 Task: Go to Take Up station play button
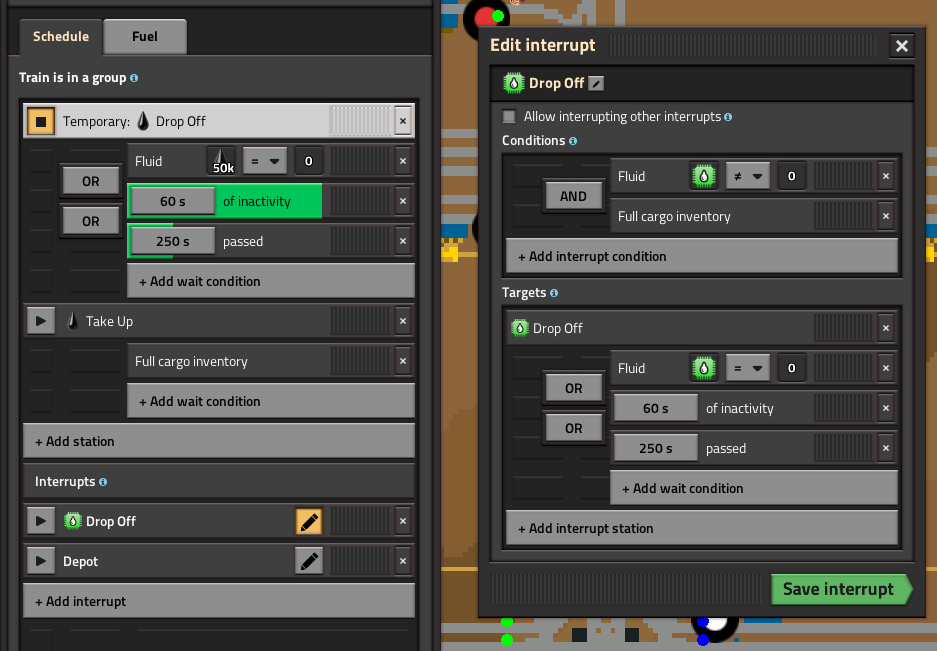pos(41,321)
